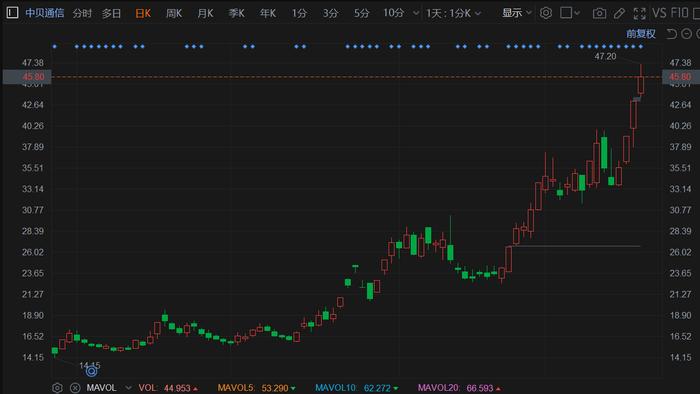Zoom out chart with minus circle icon
The height and width of the screenshot is (394, 700).
pyautogui.click(x=687, y=33)
